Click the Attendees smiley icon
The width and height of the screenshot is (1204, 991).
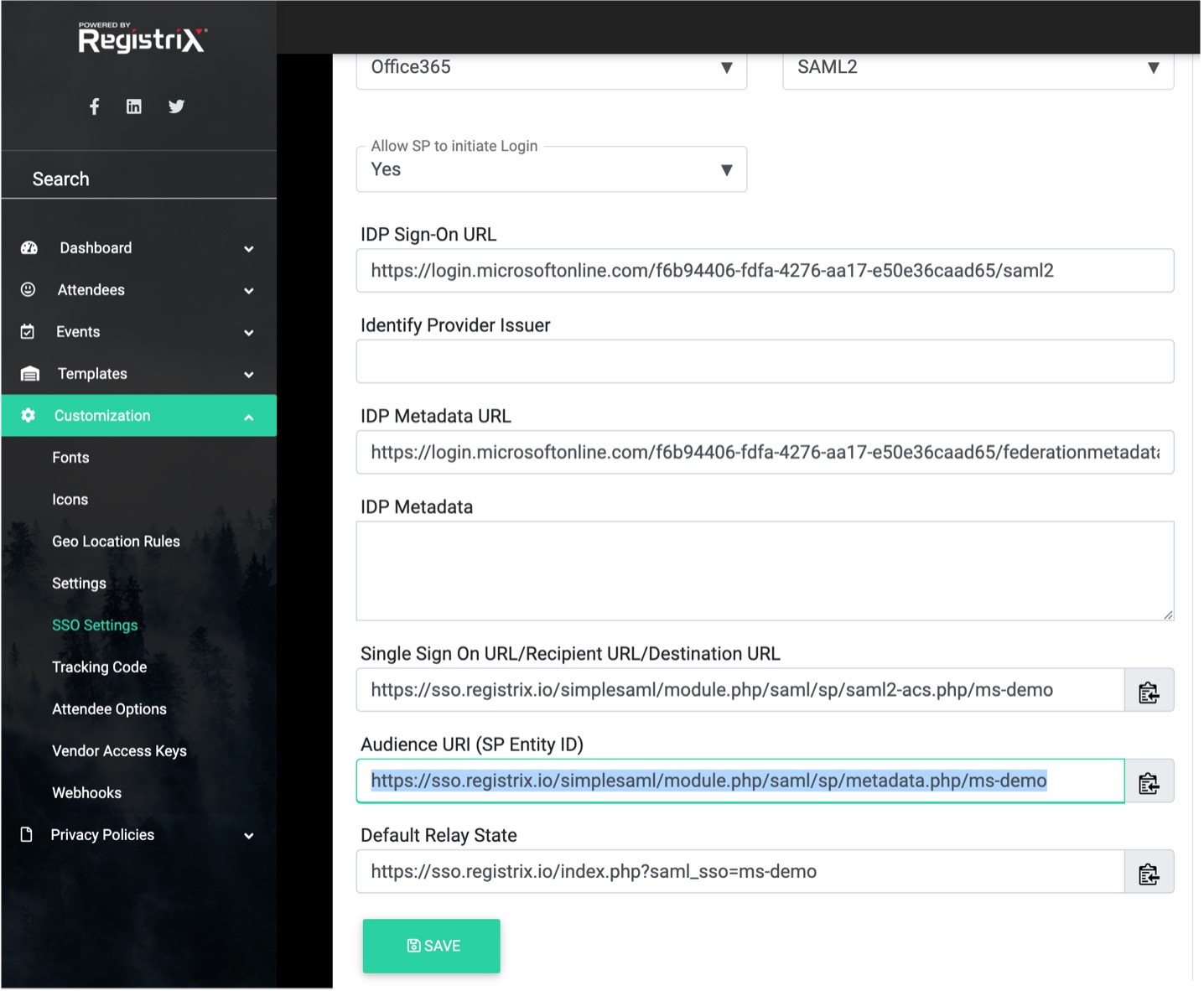point(28,289)
